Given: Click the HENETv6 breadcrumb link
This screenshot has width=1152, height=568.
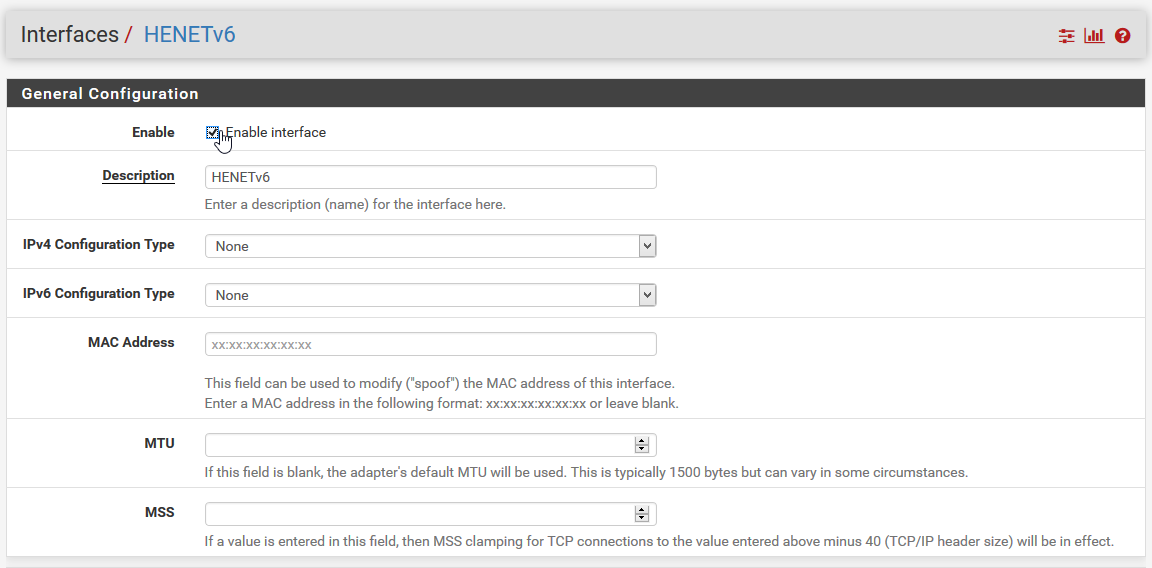Looking at the screenshot, I should click(189, 35).
